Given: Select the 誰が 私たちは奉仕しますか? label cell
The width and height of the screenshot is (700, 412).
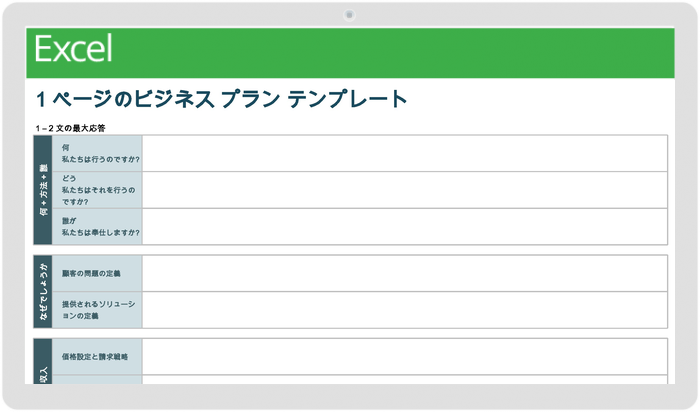Looking at the screenshot, I should (x=100, y=226).
